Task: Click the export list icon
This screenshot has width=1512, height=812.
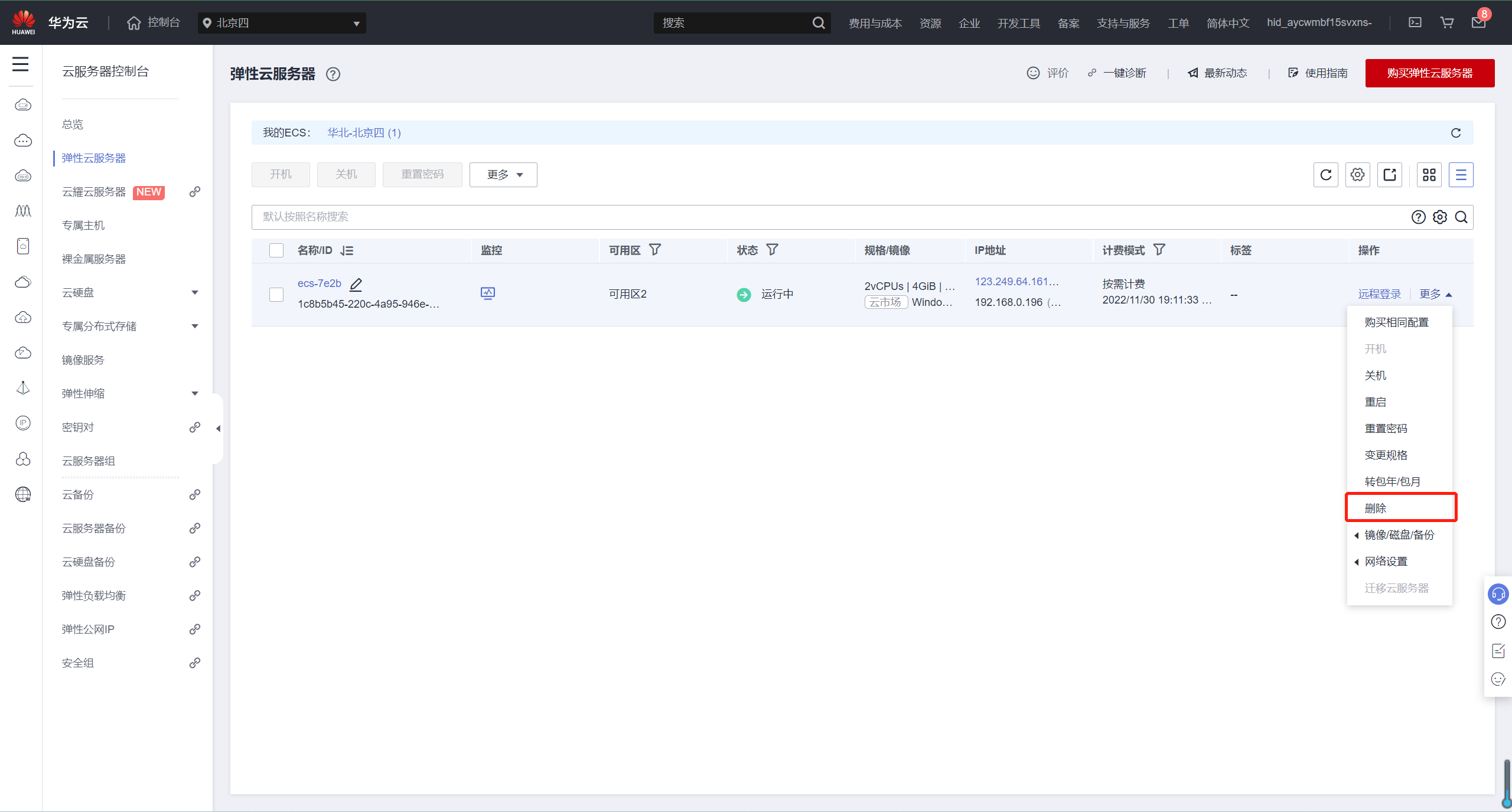Action: click(x=1390, y=175)
